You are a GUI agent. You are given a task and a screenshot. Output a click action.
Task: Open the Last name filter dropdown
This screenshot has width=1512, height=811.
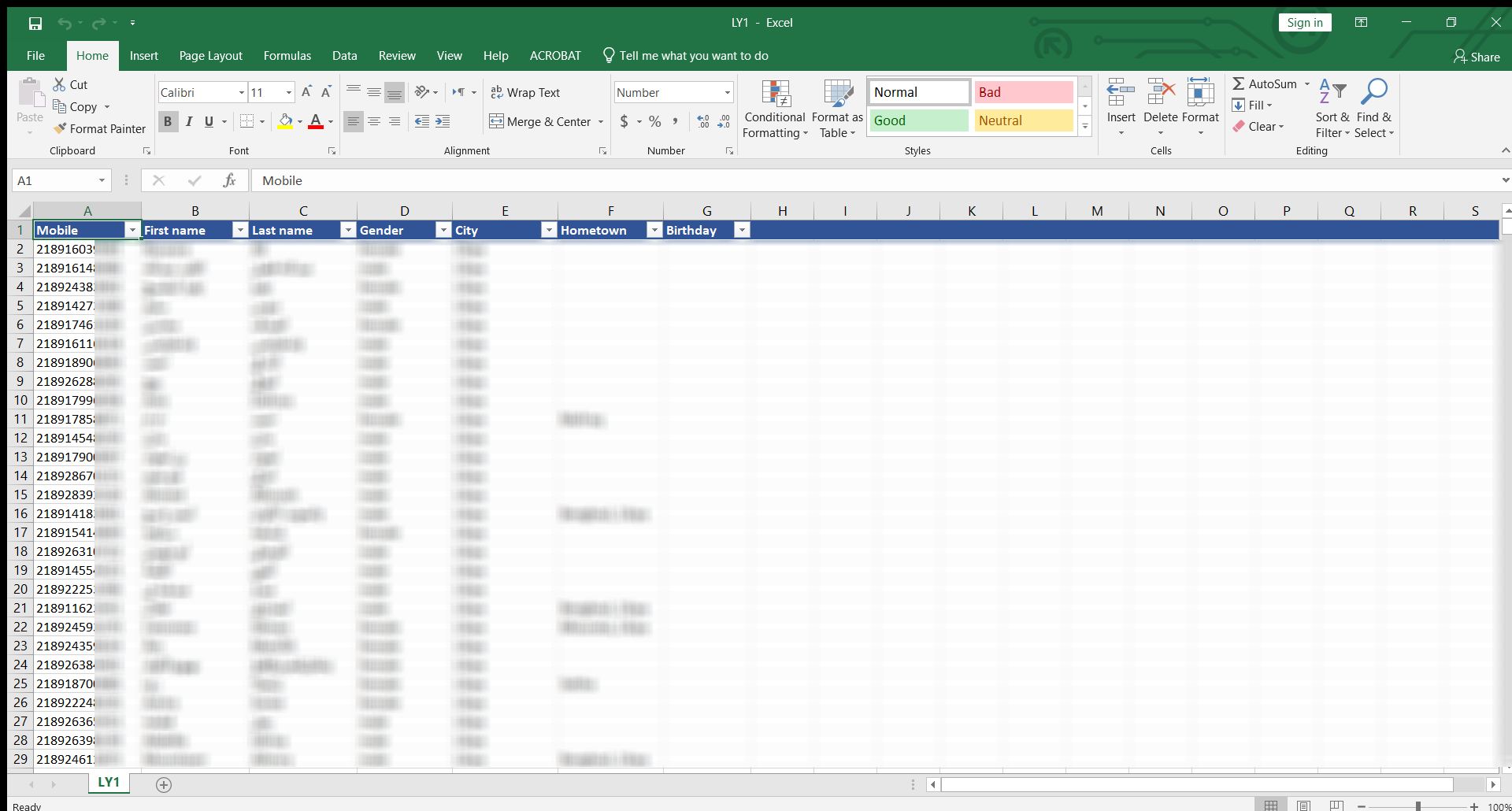pyautogui.click(x=348, y=230)
